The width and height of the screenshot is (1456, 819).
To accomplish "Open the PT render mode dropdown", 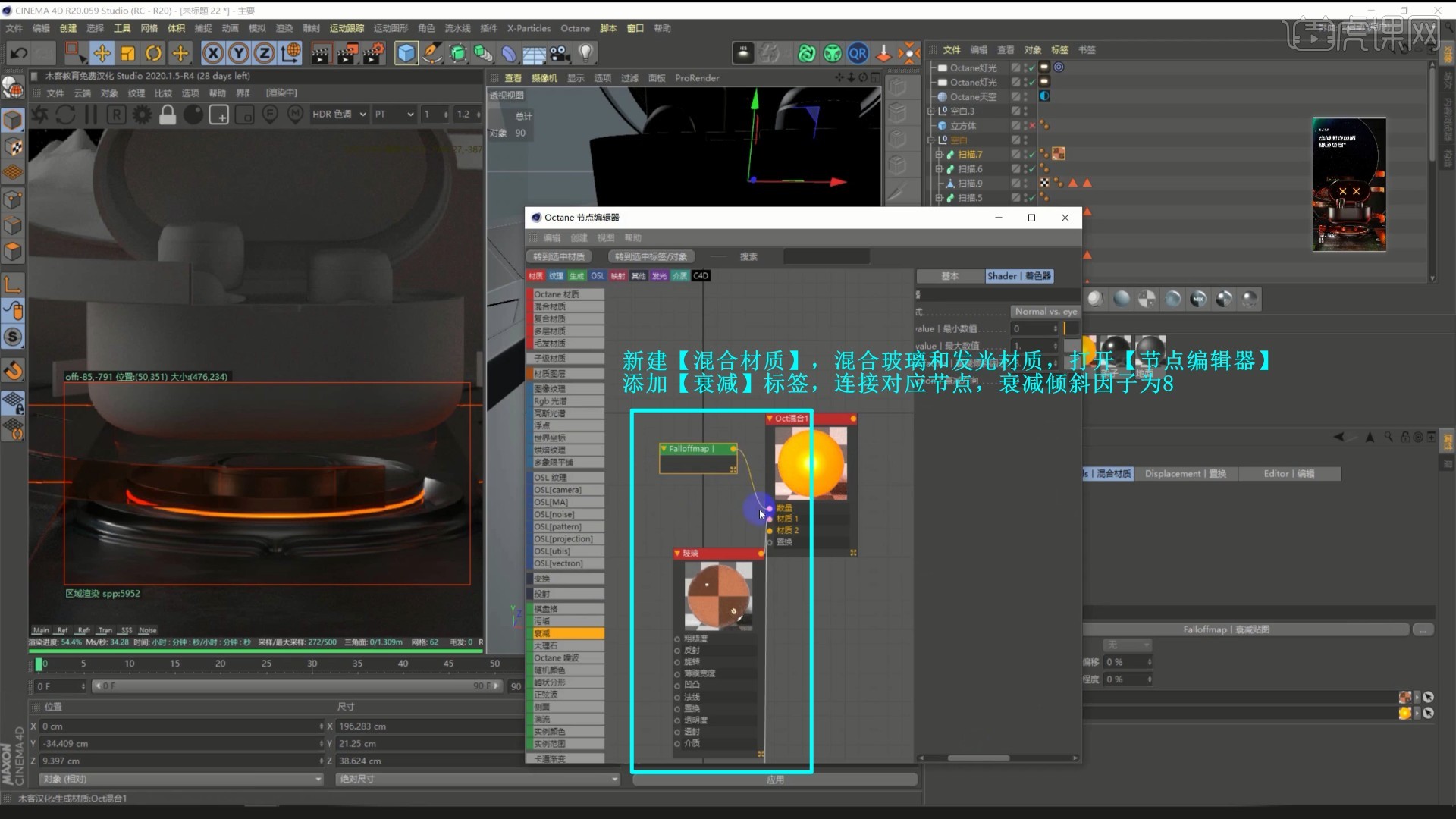I will click(x=394, y=115).
